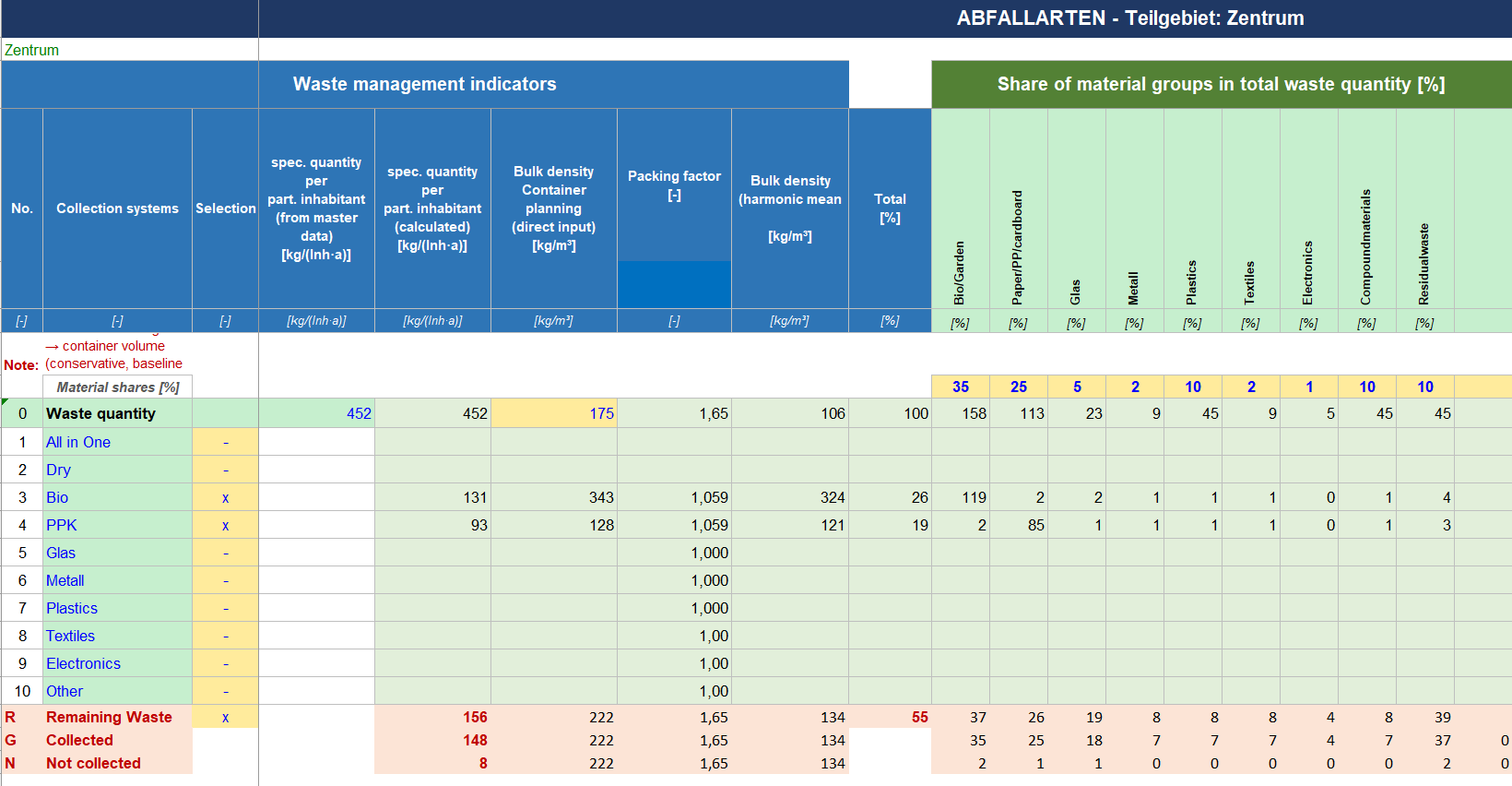The width and height of the screenshot is (1512, 786).
Task: Select the Paper/PP/cardboard column header
Action: (1019, 208)
